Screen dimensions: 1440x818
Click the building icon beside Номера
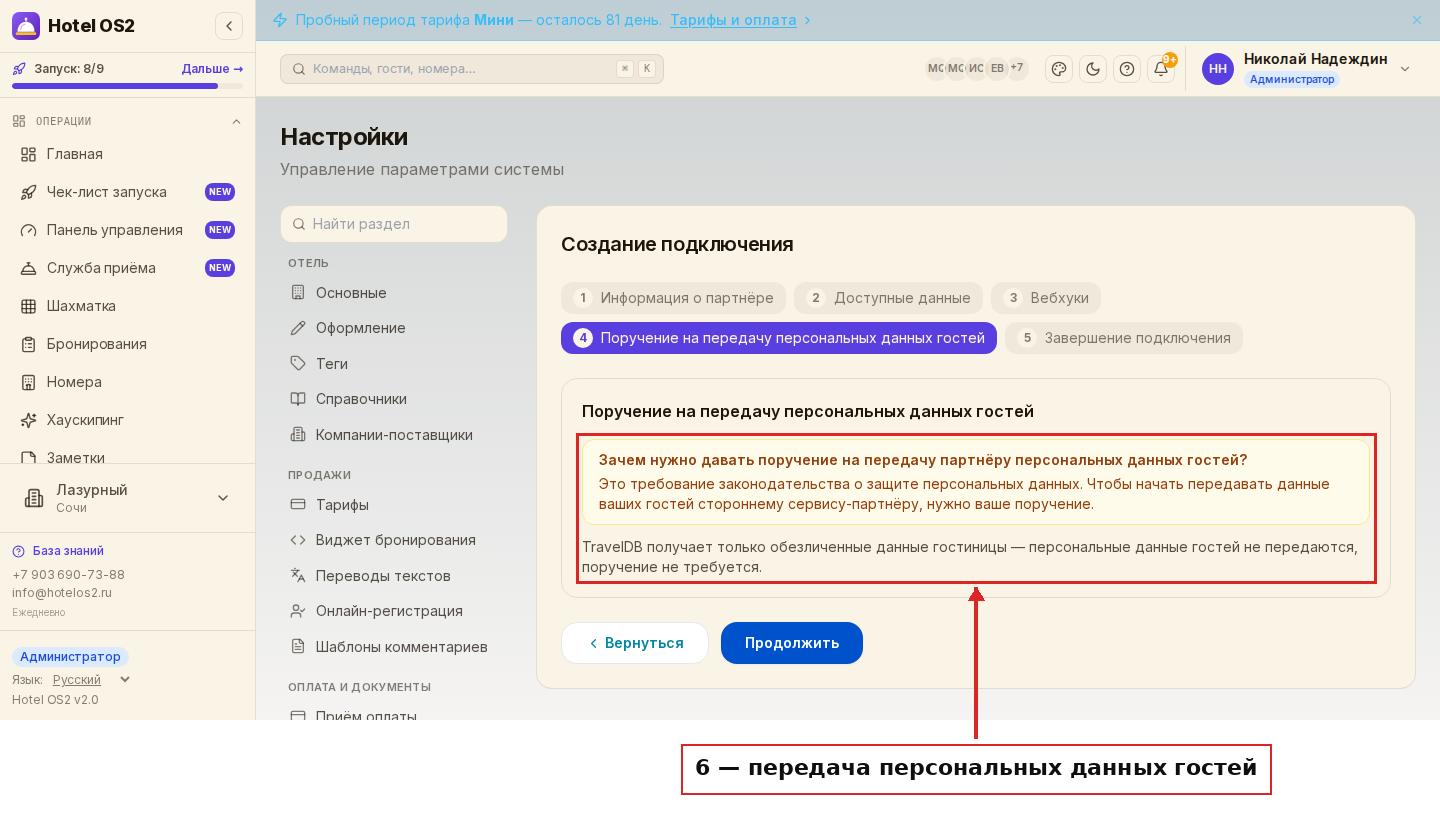tap(29, 382)
